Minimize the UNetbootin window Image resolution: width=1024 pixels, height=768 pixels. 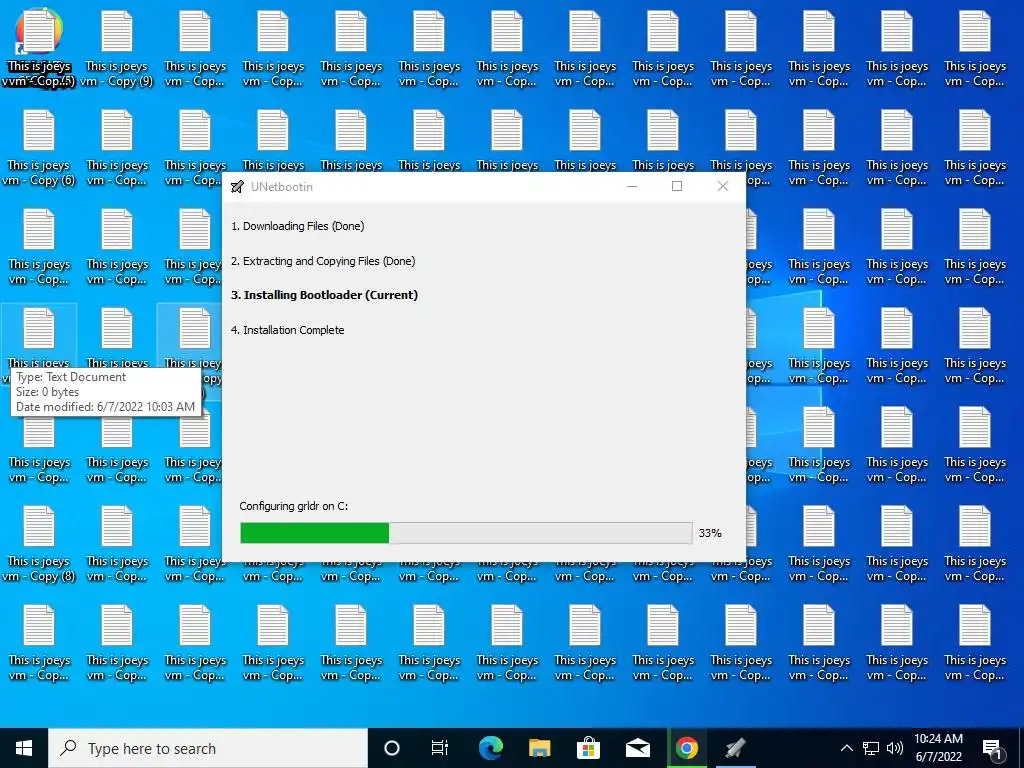click(632, 186)
